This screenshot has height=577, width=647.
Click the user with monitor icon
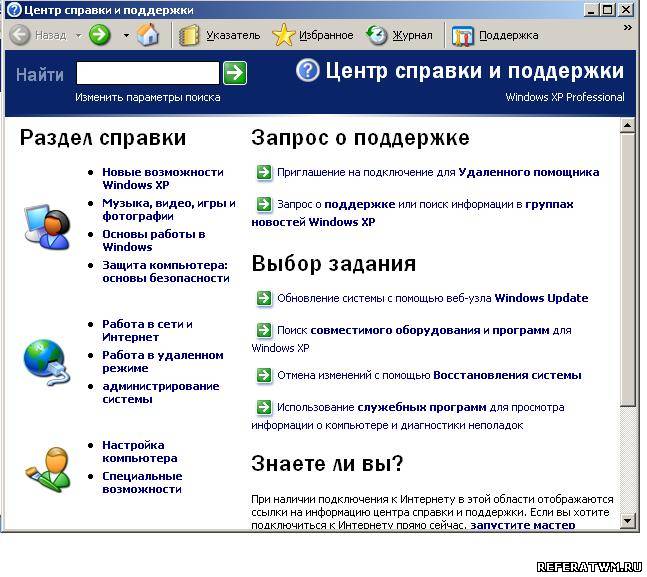click(47, 227)
